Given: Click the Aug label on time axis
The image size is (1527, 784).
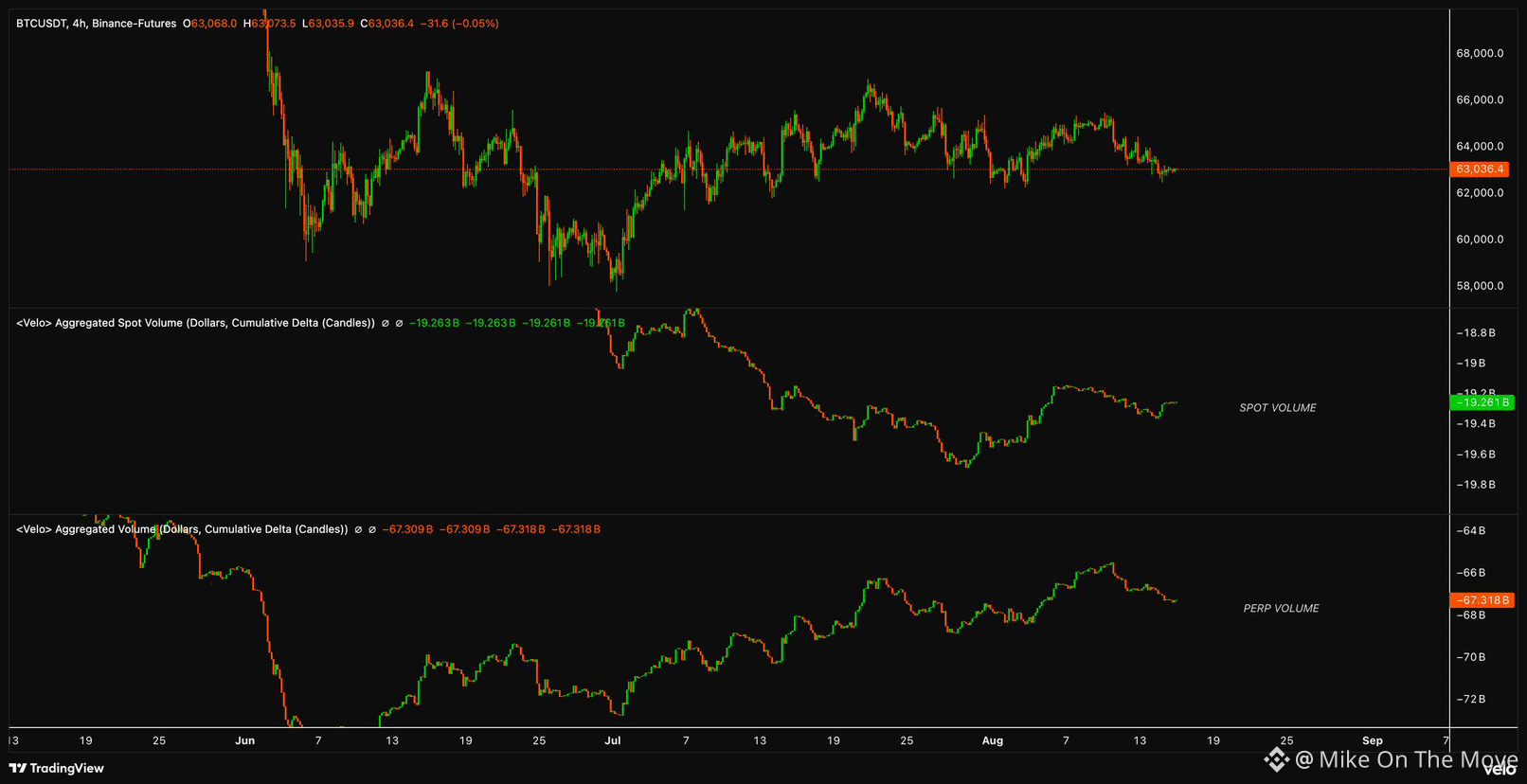Looking at the screenshot, I should pyautogui.click(x=993, y=740).
